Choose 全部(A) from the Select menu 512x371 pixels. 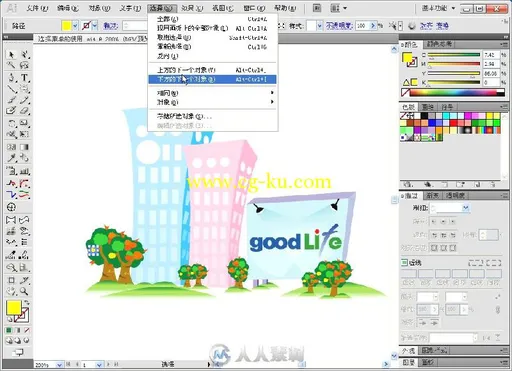(x=212, y=19)
